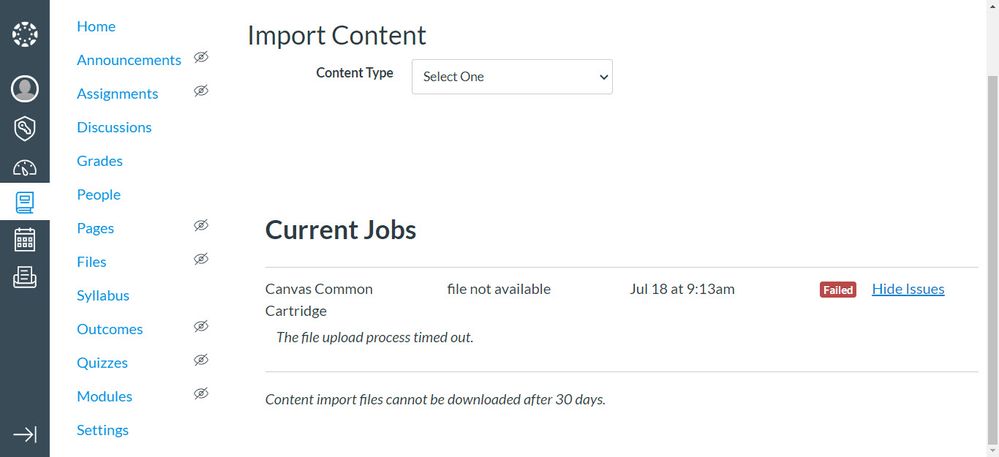Open the Calendar icon in global nav
The height and width of the screenshot is (457, 999).
[x=24, y=240]
